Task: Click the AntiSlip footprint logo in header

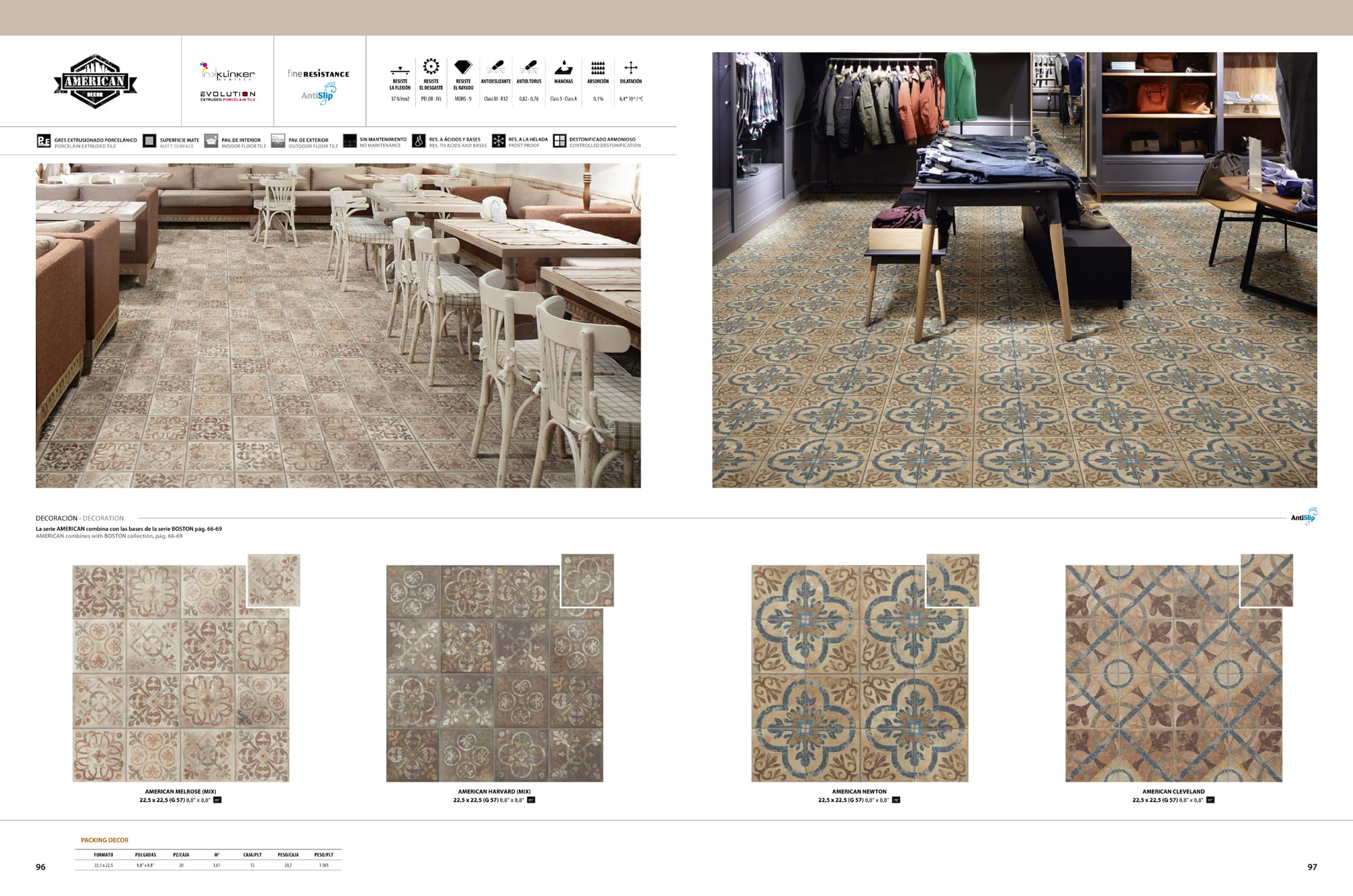Action: tap(319, 93)
